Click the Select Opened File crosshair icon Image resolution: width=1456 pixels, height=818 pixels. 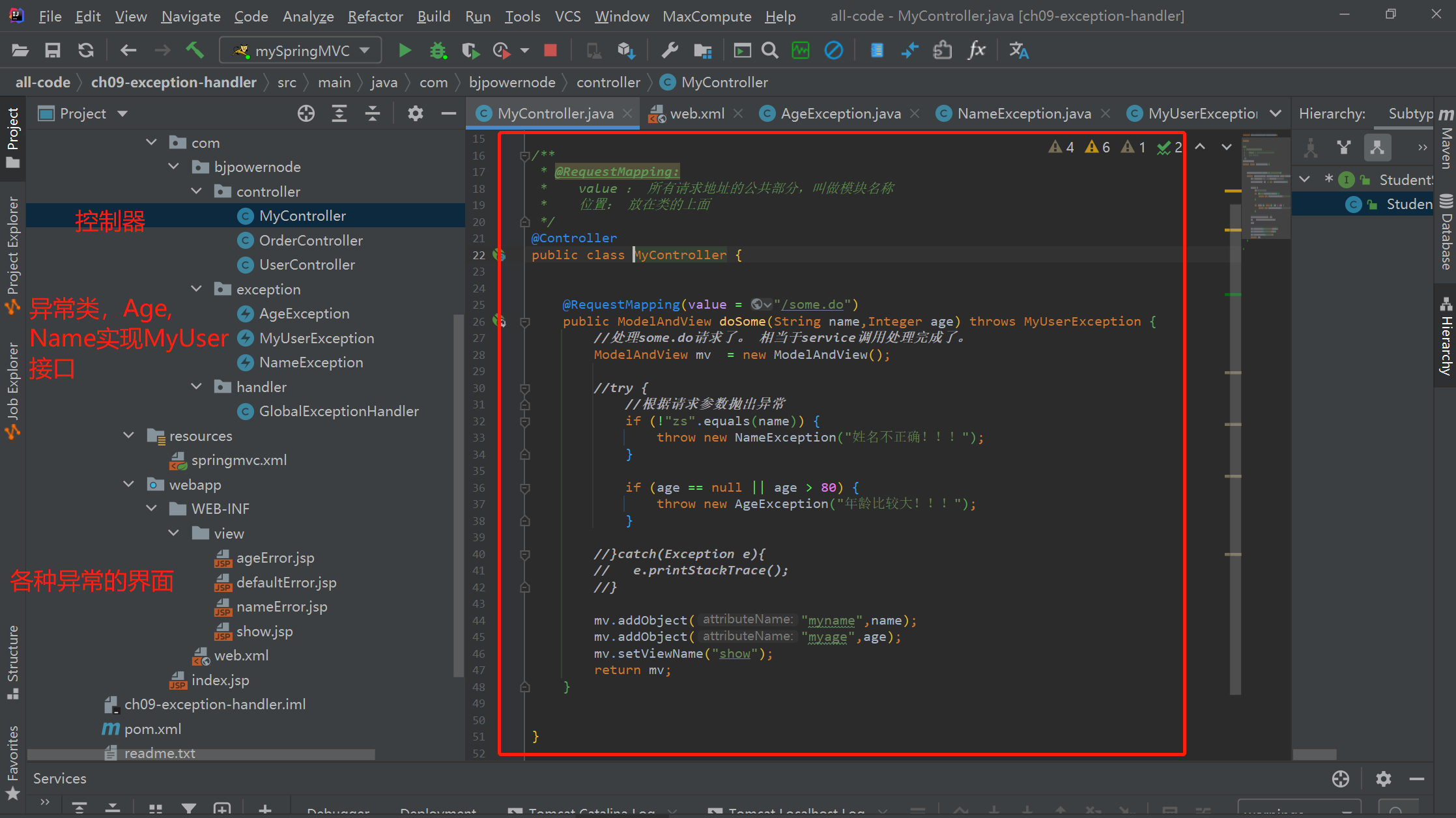coord(306,113)
